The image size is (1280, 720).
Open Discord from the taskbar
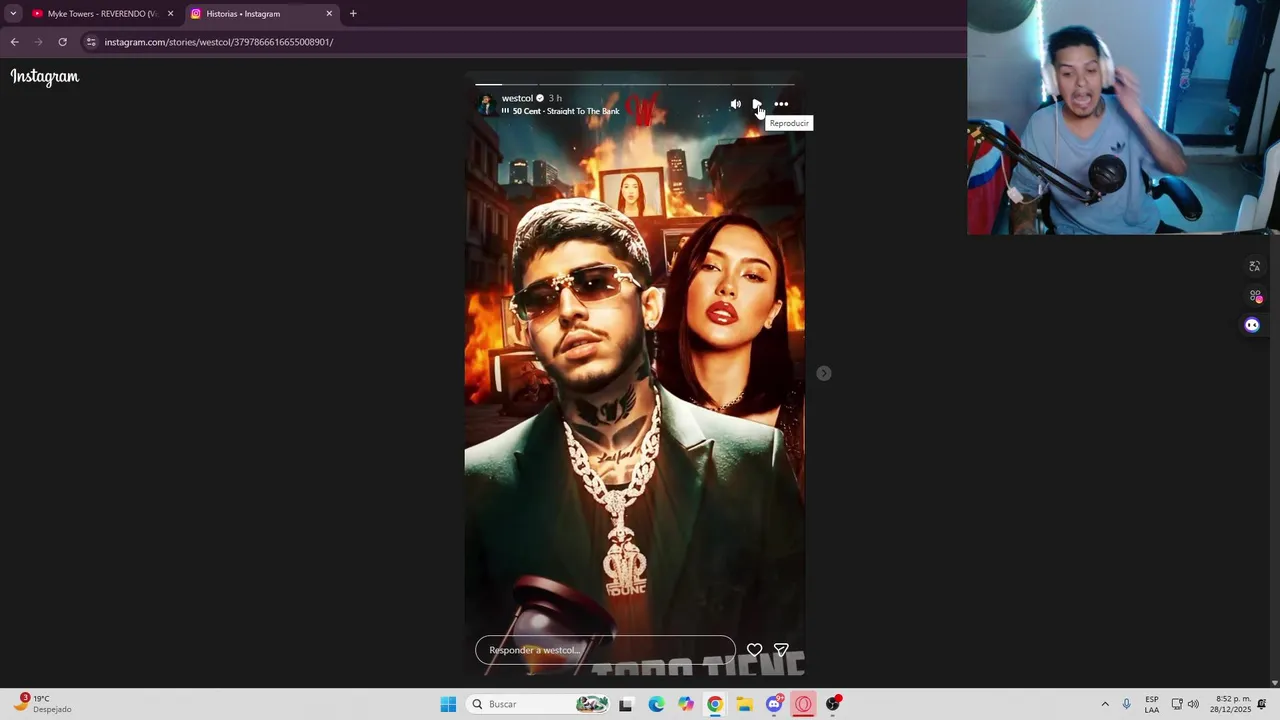pyautogui.click(x=774, y=704)
